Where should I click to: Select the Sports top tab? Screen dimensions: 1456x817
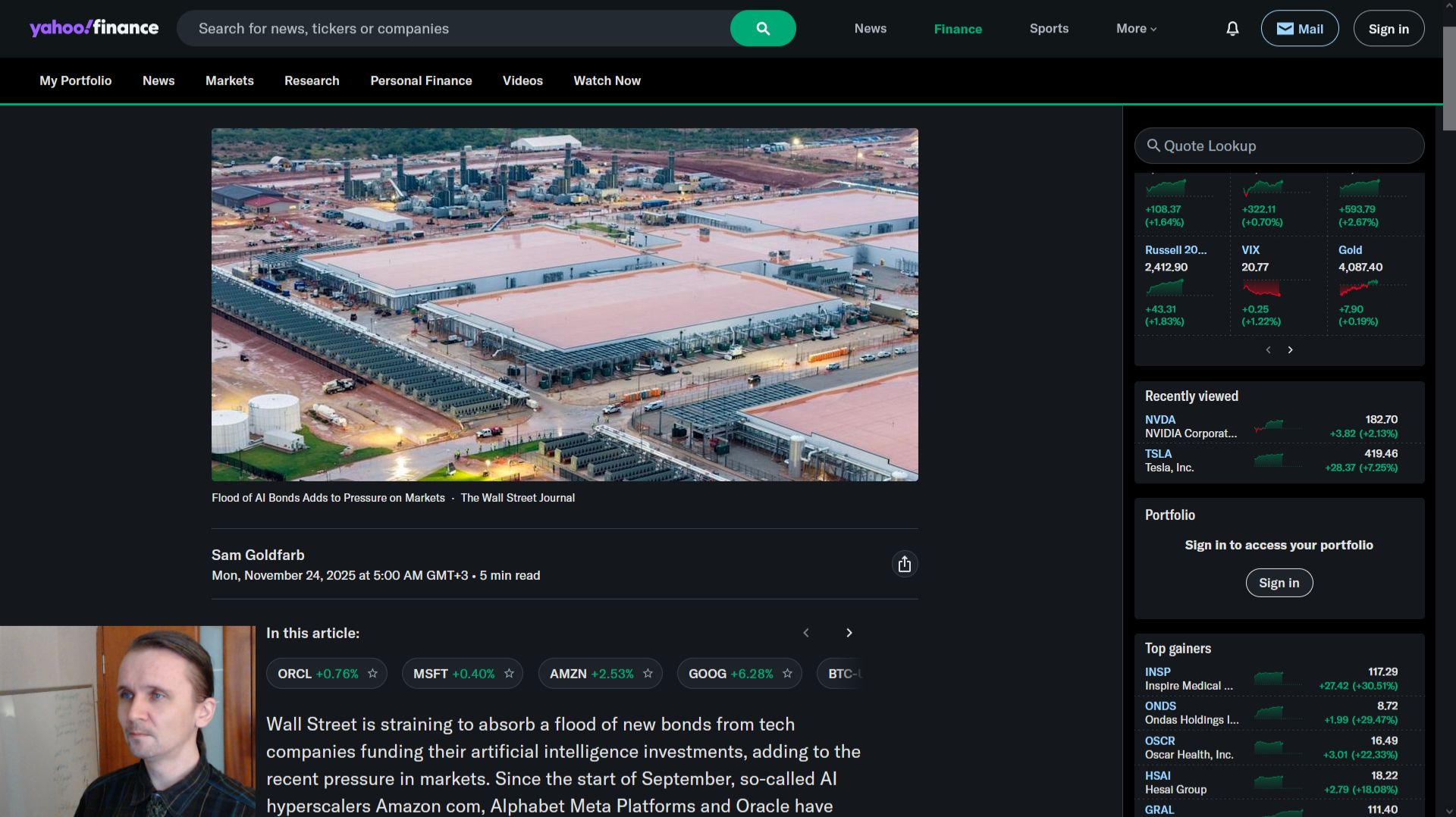point(1049,28)
